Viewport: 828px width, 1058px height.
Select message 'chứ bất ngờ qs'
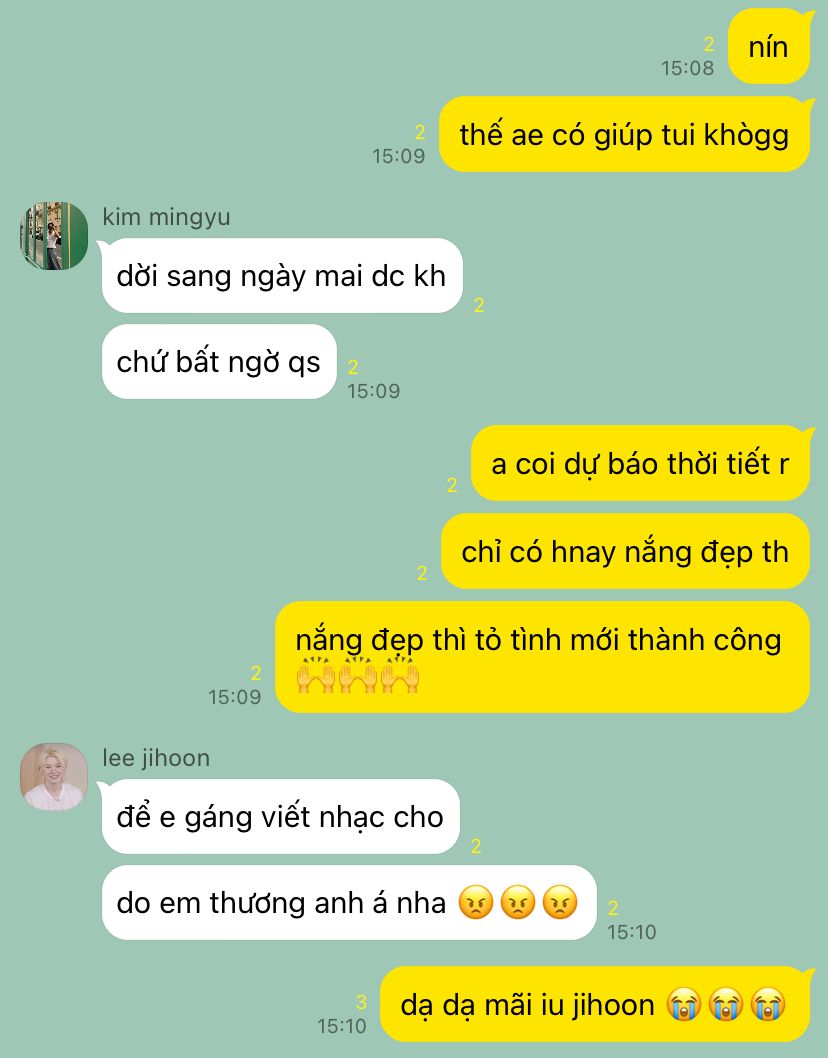click(219, 362)
